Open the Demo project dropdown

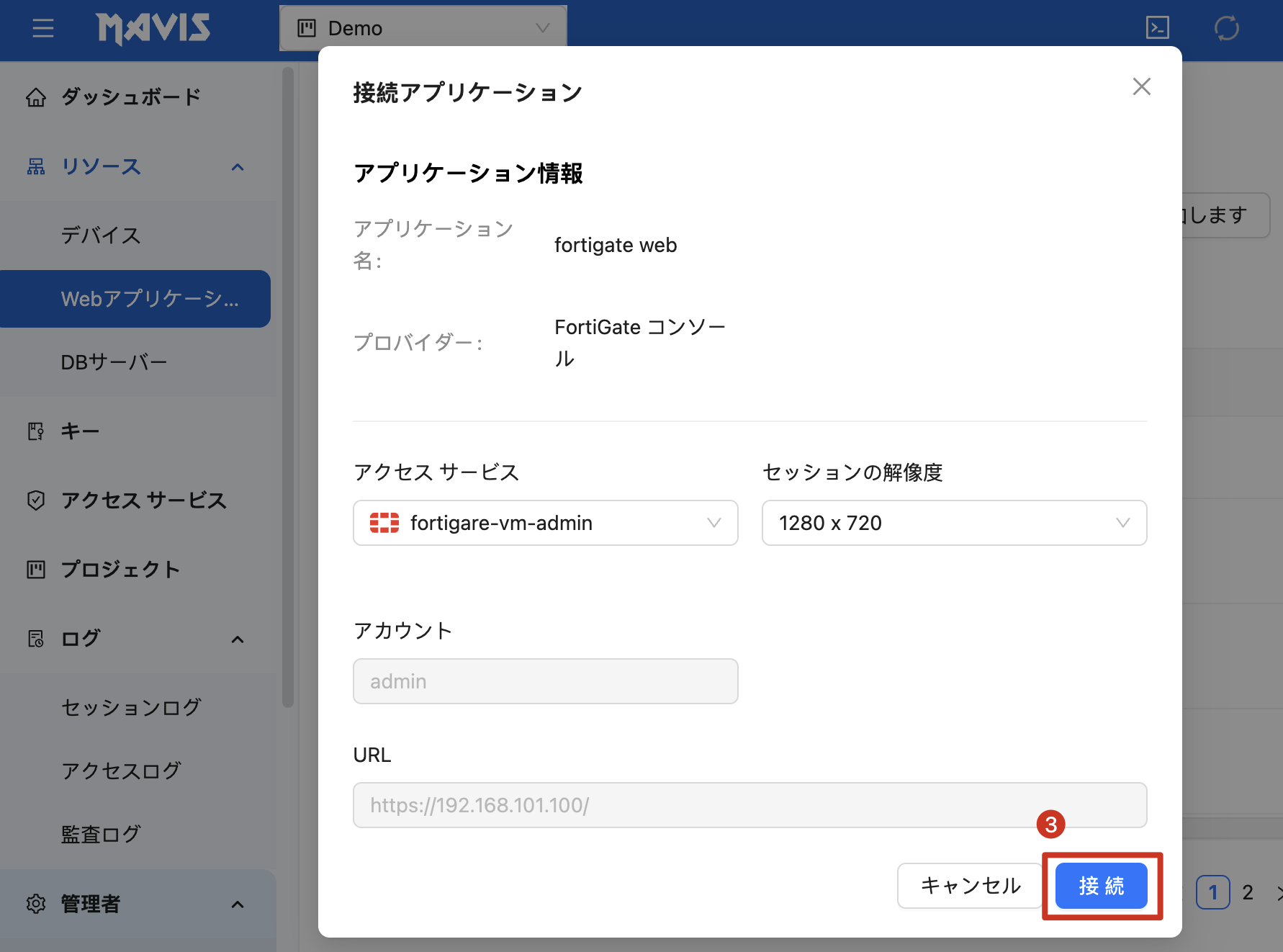(x=423, y=28)
